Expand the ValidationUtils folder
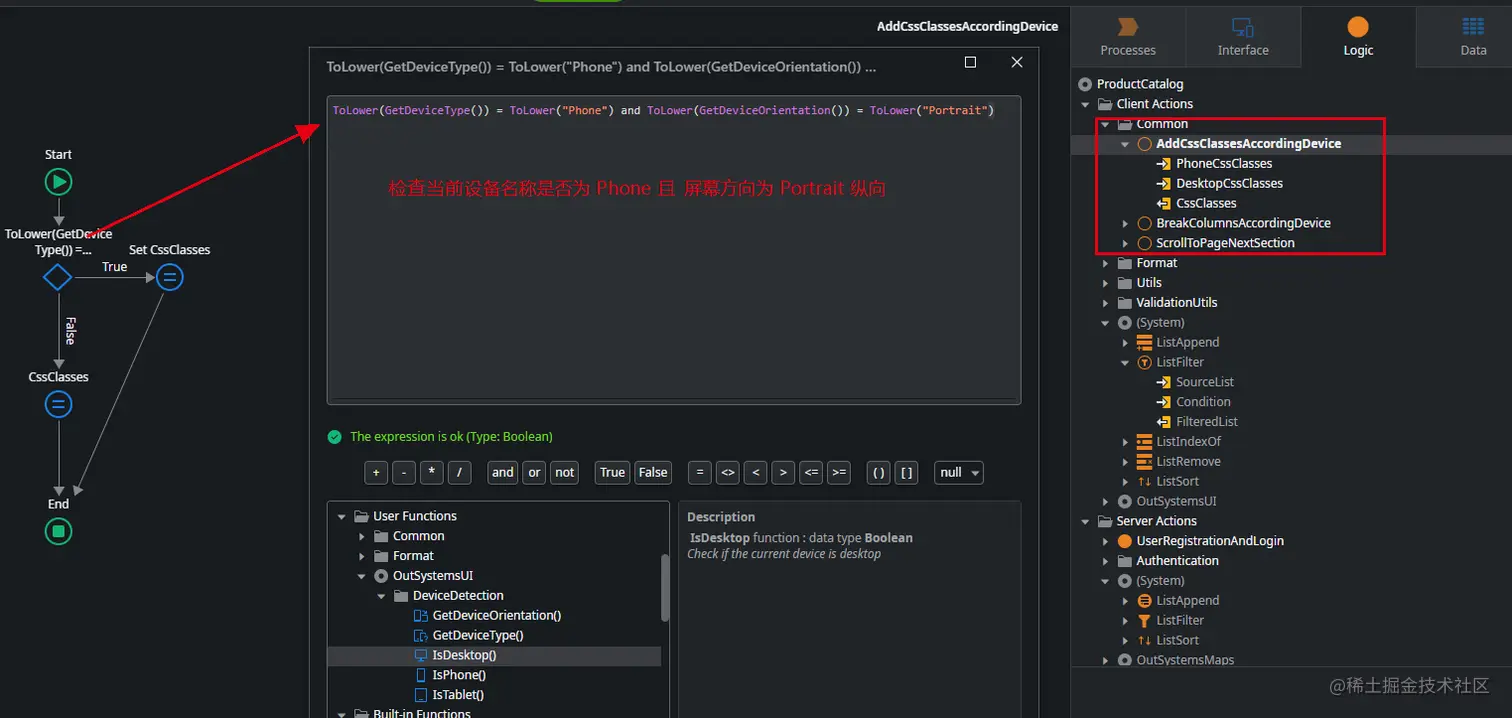The image size is (1512, 718). [1105, 302]
